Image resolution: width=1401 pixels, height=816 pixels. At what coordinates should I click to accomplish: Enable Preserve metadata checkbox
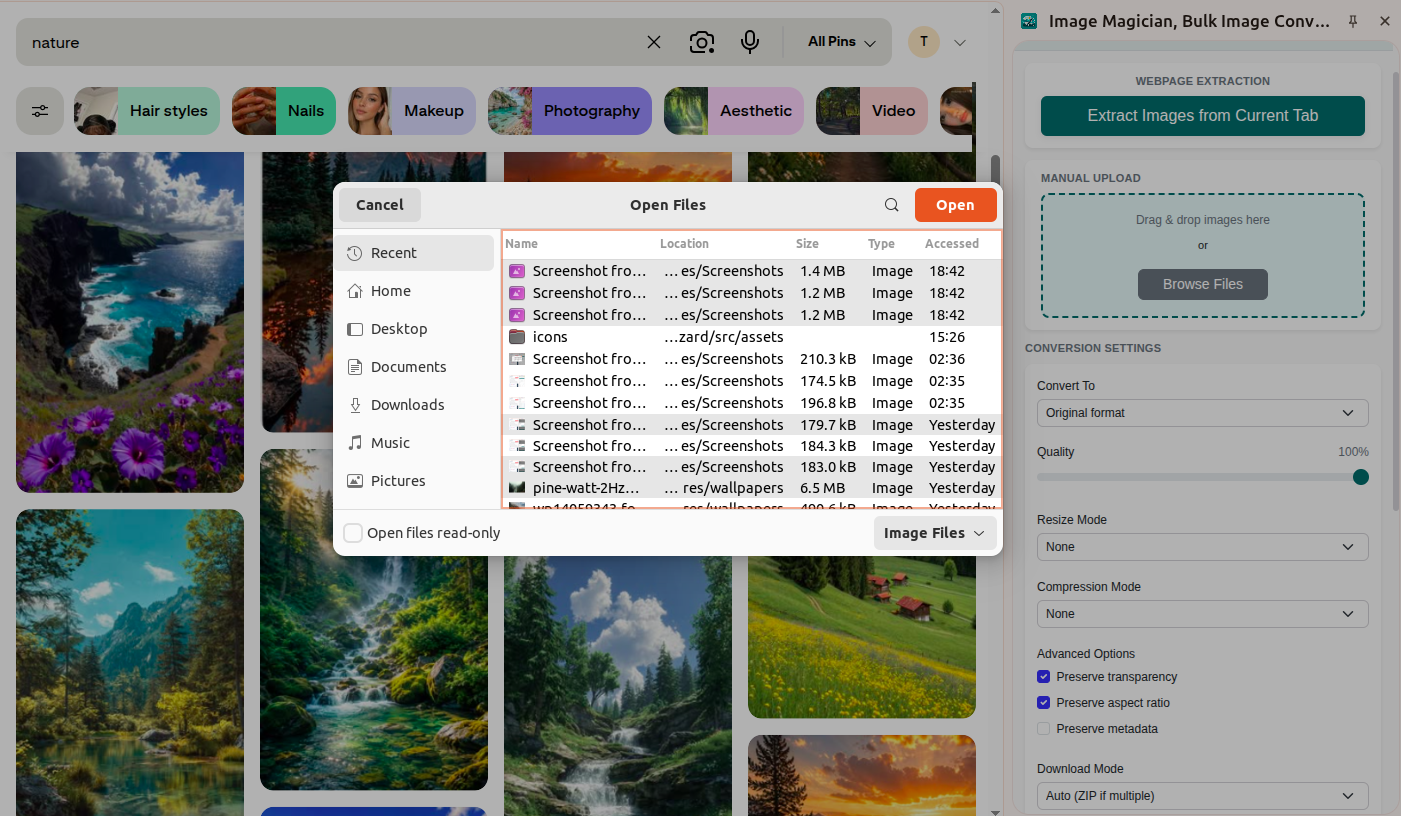(x=1044, y=729)
